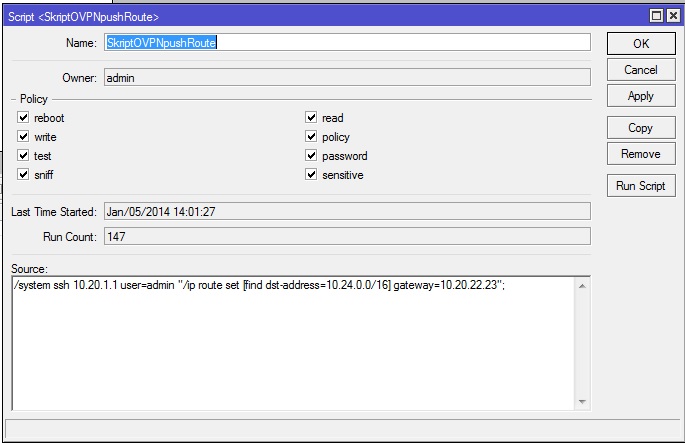Confirm the script with OK button

(x=641, y=44)
